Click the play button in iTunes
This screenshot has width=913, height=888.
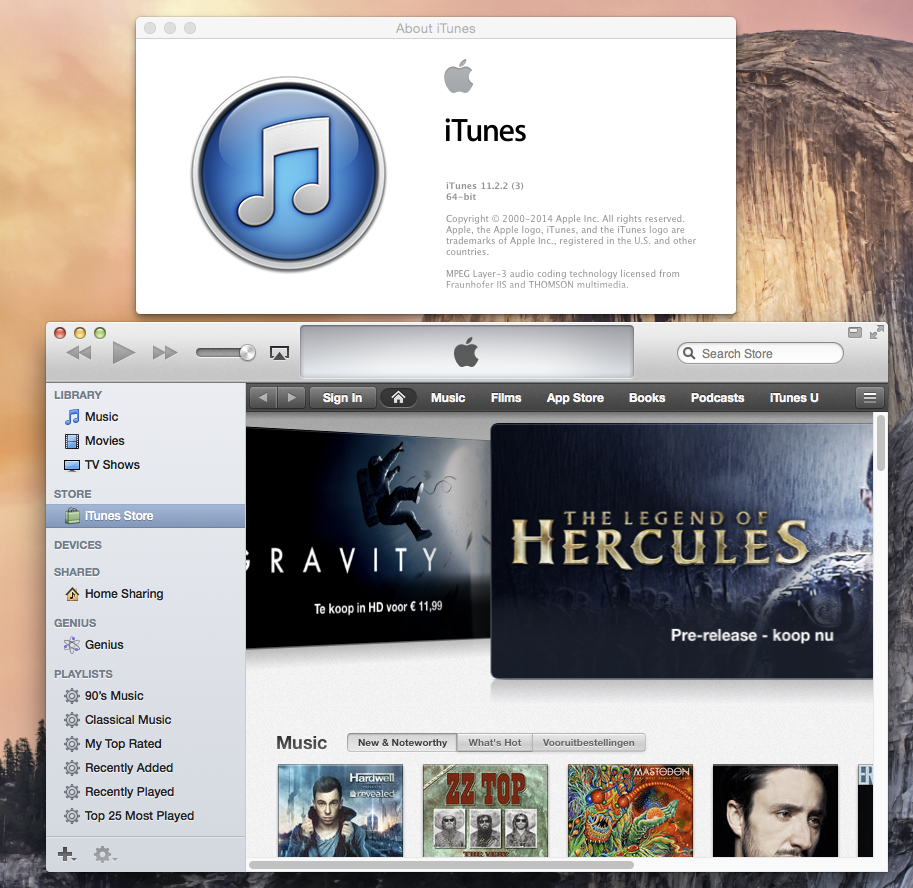pos(123,352)
